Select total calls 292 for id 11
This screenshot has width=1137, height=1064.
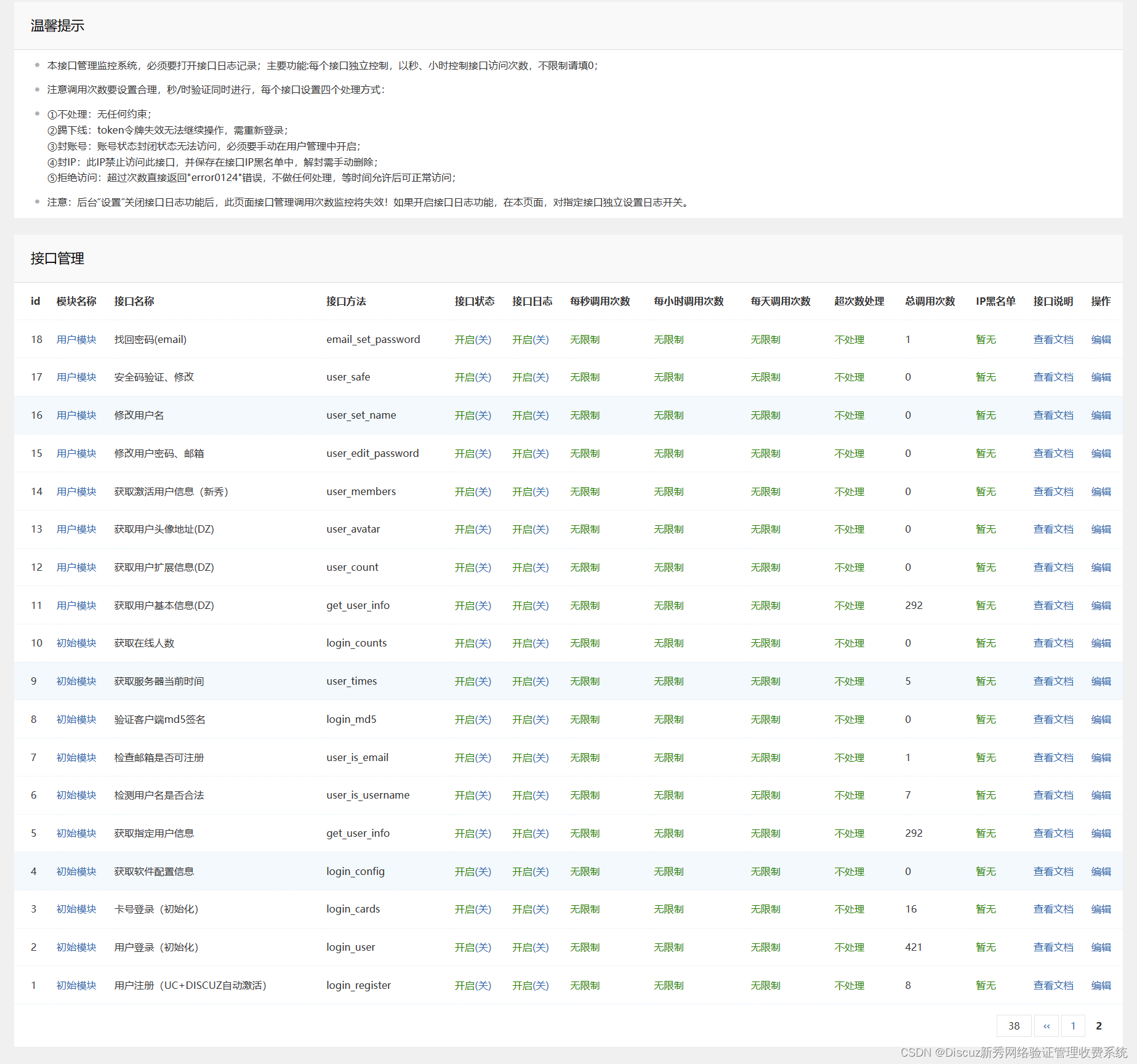[914, 605]
